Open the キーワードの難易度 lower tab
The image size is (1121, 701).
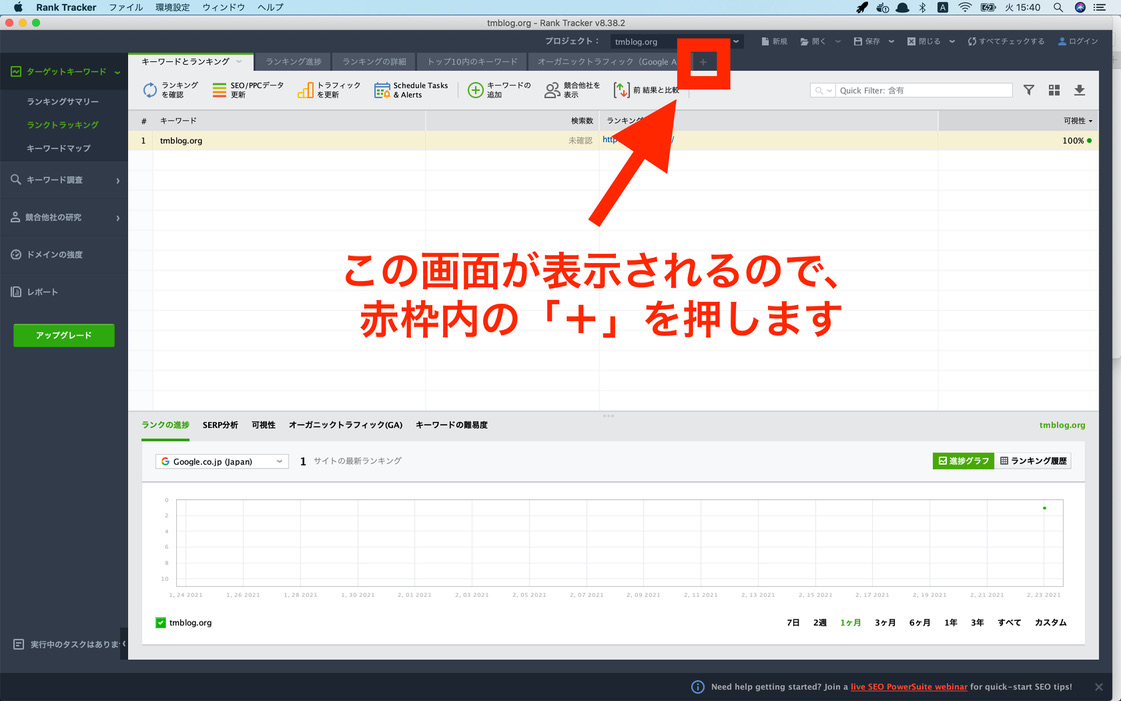coord(451,424)
